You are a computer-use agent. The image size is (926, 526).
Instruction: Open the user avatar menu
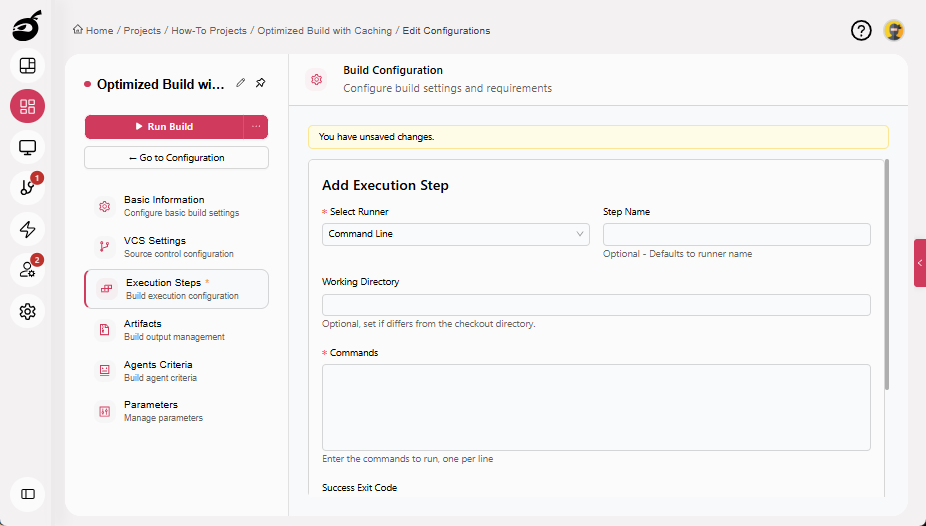tap(894, 30)
